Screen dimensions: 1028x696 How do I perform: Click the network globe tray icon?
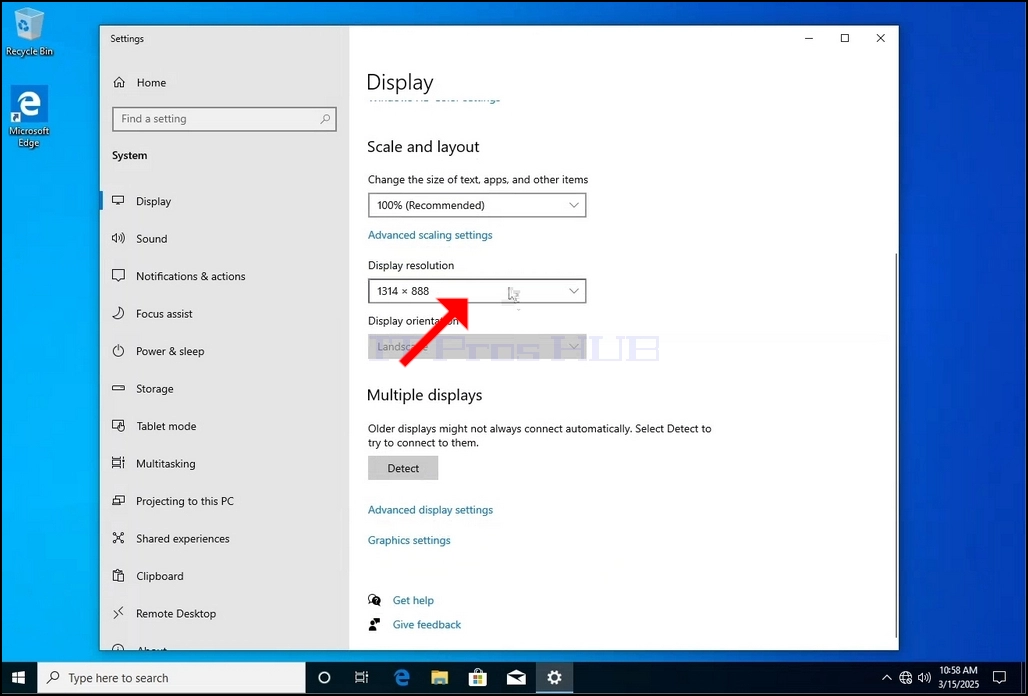(x=905, y=678)
